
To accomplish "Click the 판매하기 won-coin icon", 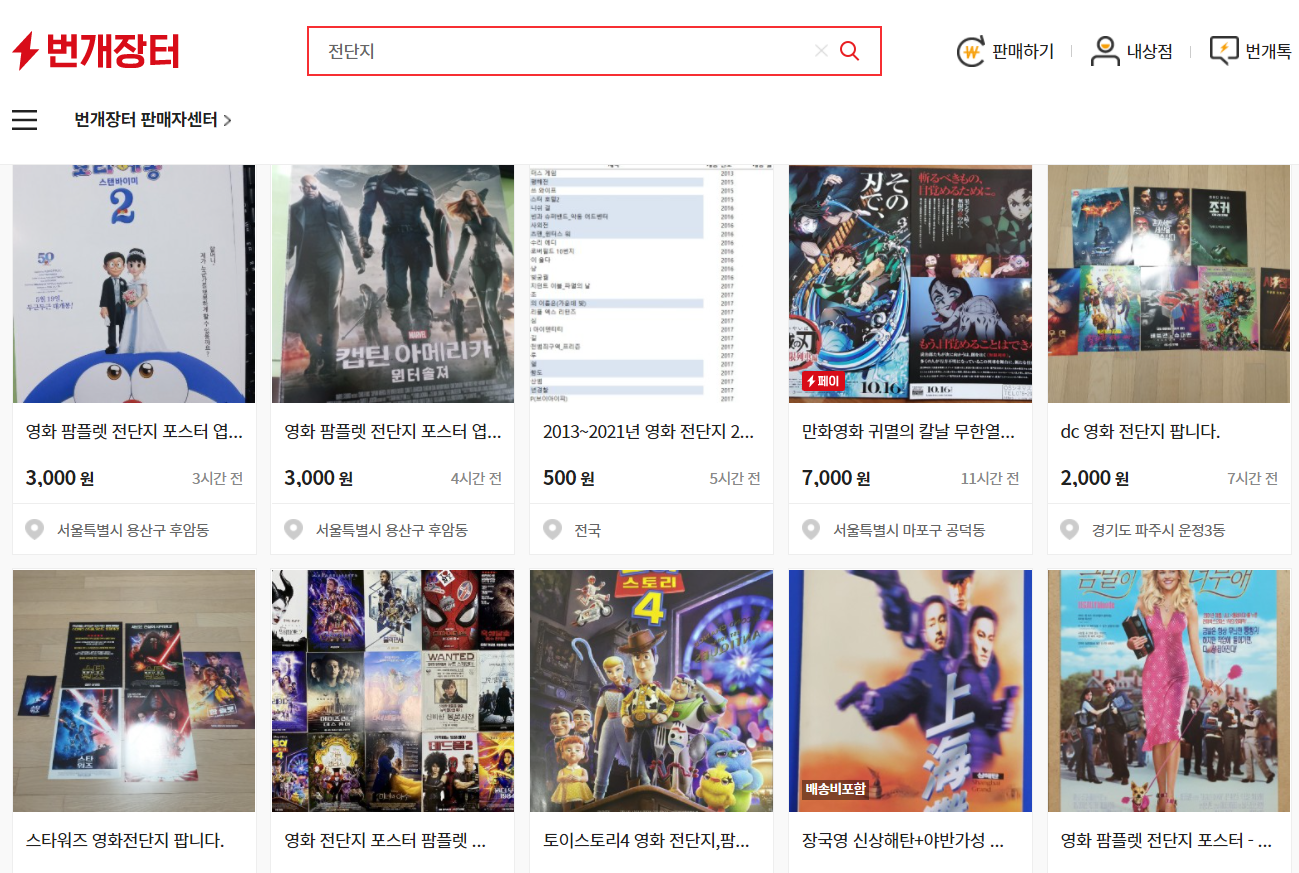I will (x=971, y=51).
